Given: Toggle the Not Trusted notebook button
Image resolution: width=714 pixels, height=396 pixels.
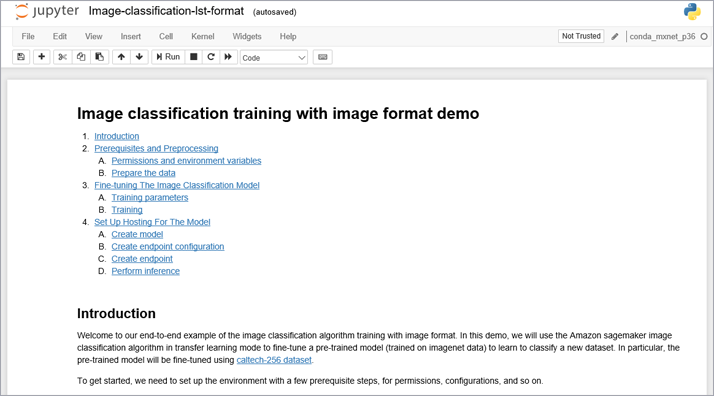Looking at the screenshot, I should point(581,36).
